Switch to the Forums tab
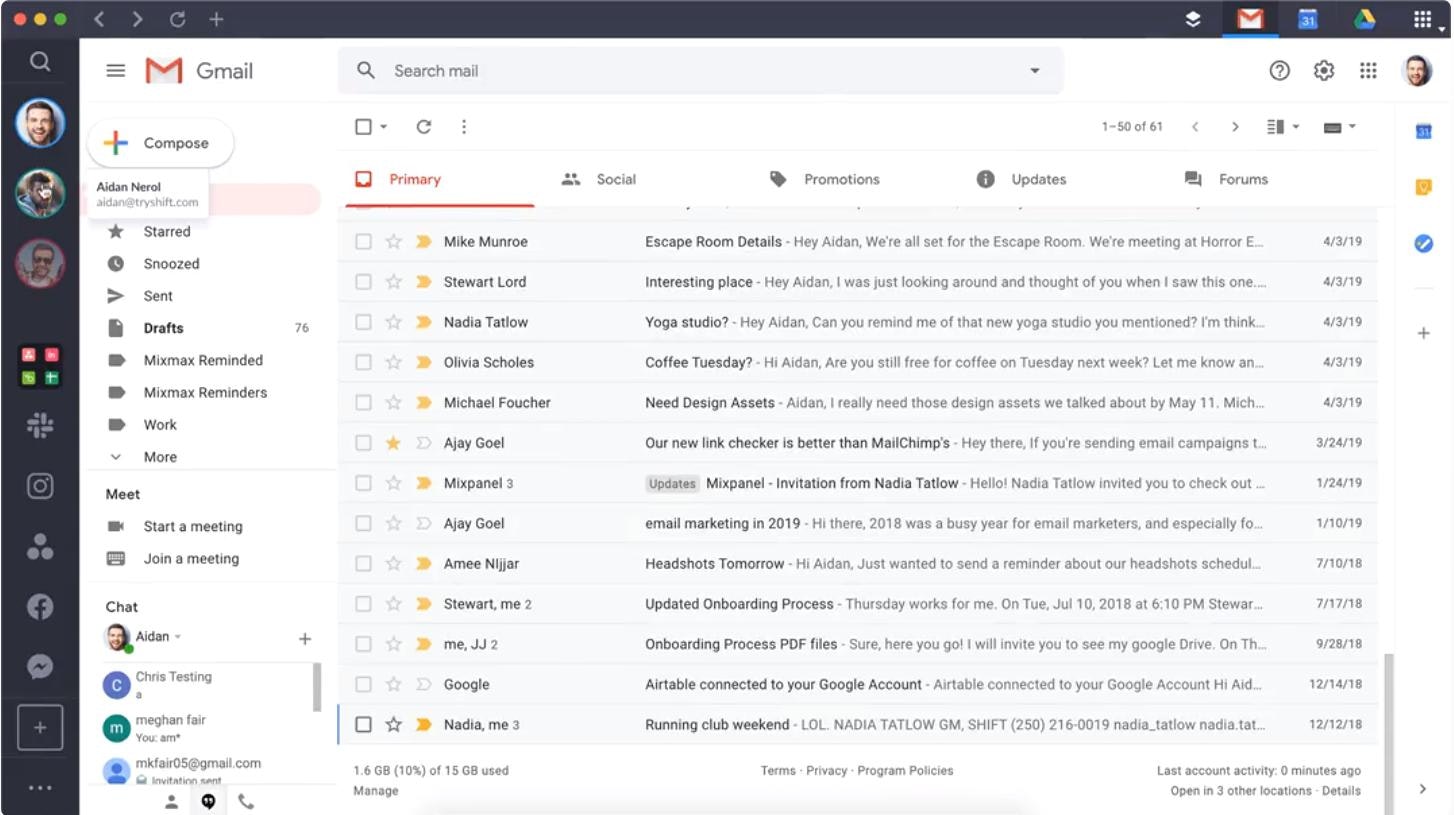Screen dimensions: 1454x815 1226,179
